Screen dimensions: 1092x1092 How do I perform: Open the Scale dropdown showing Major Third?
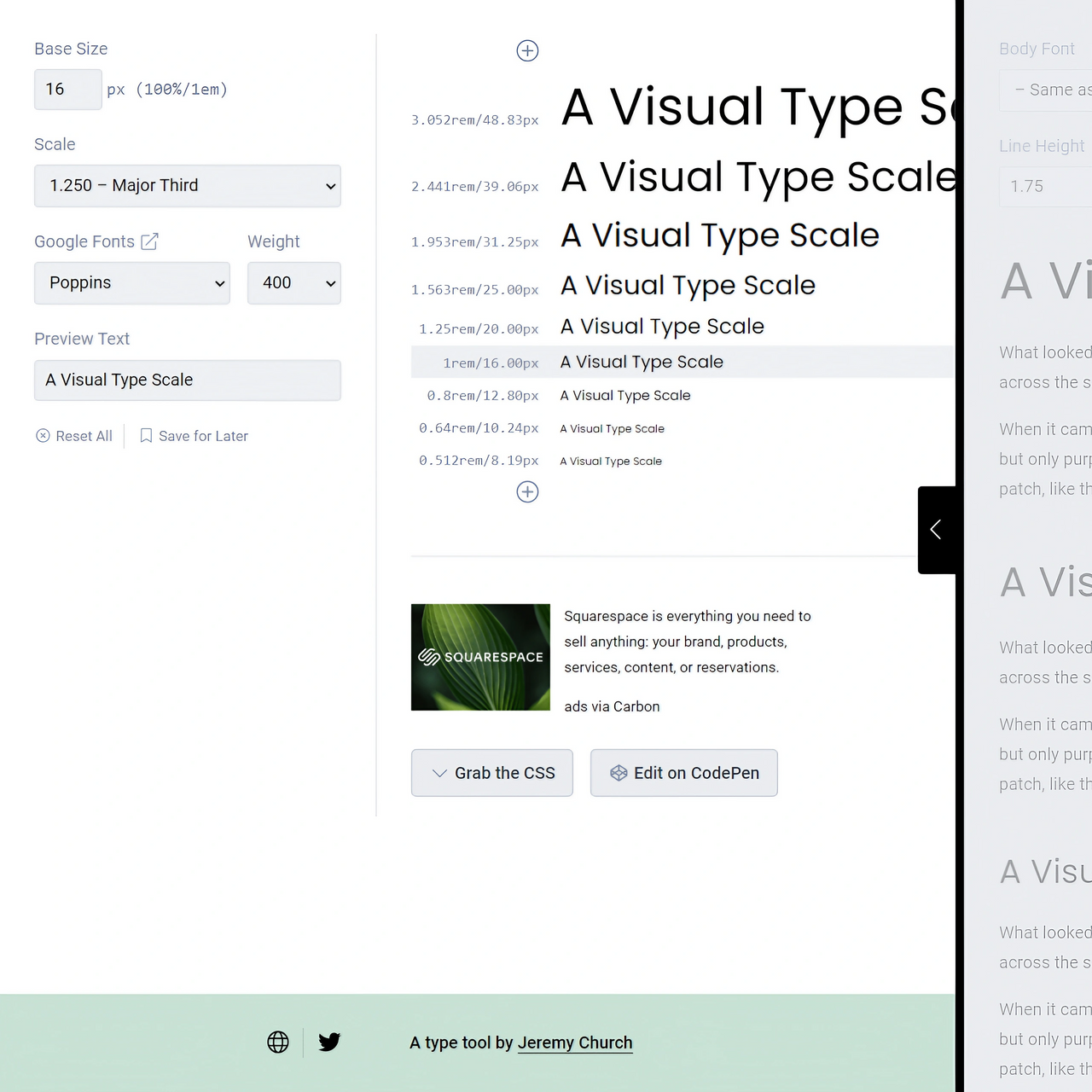(187, 185)
